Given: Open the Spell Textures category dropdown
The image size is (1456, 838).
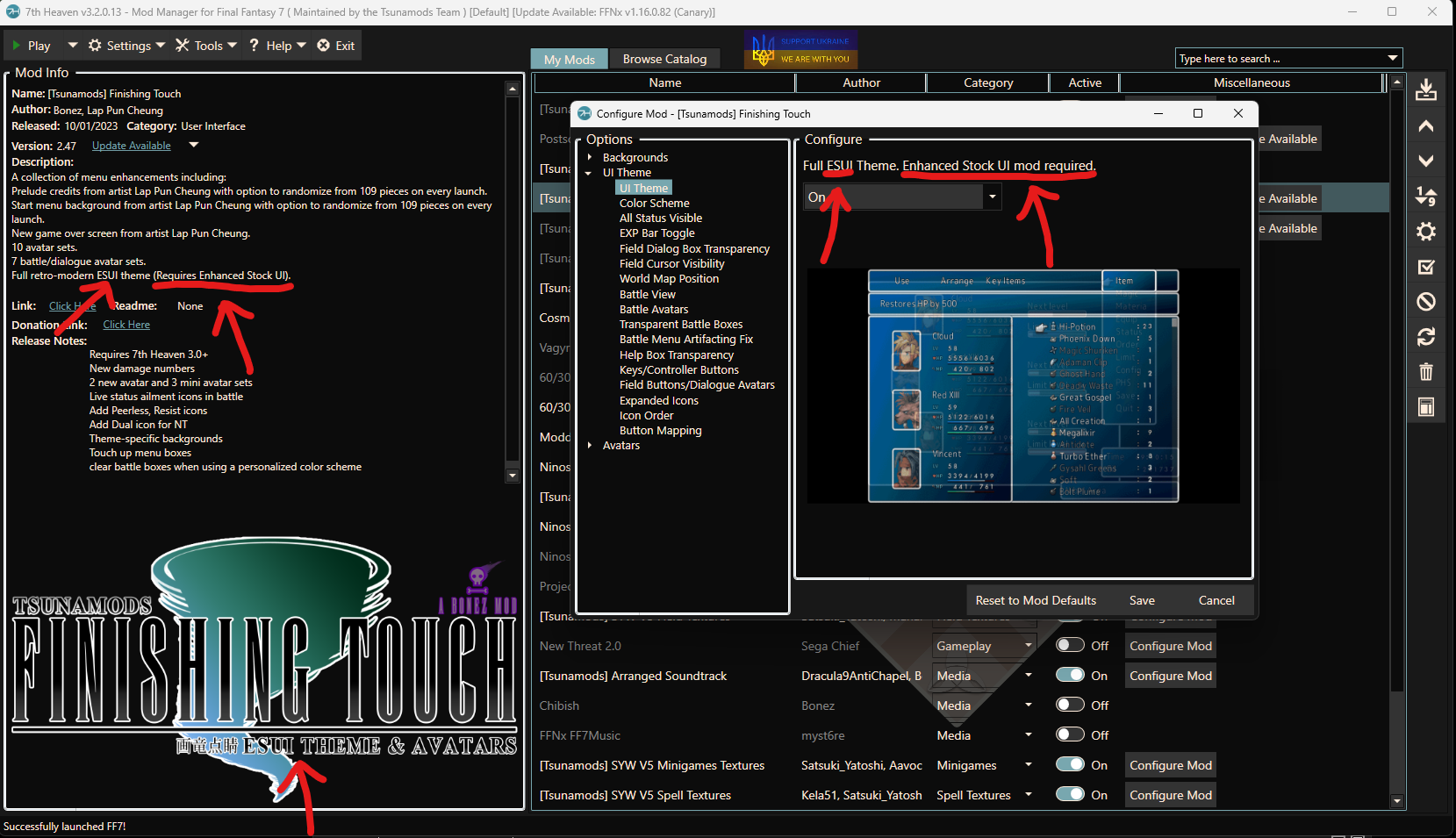Looking at the screenshot, I should coord(1028,794).
